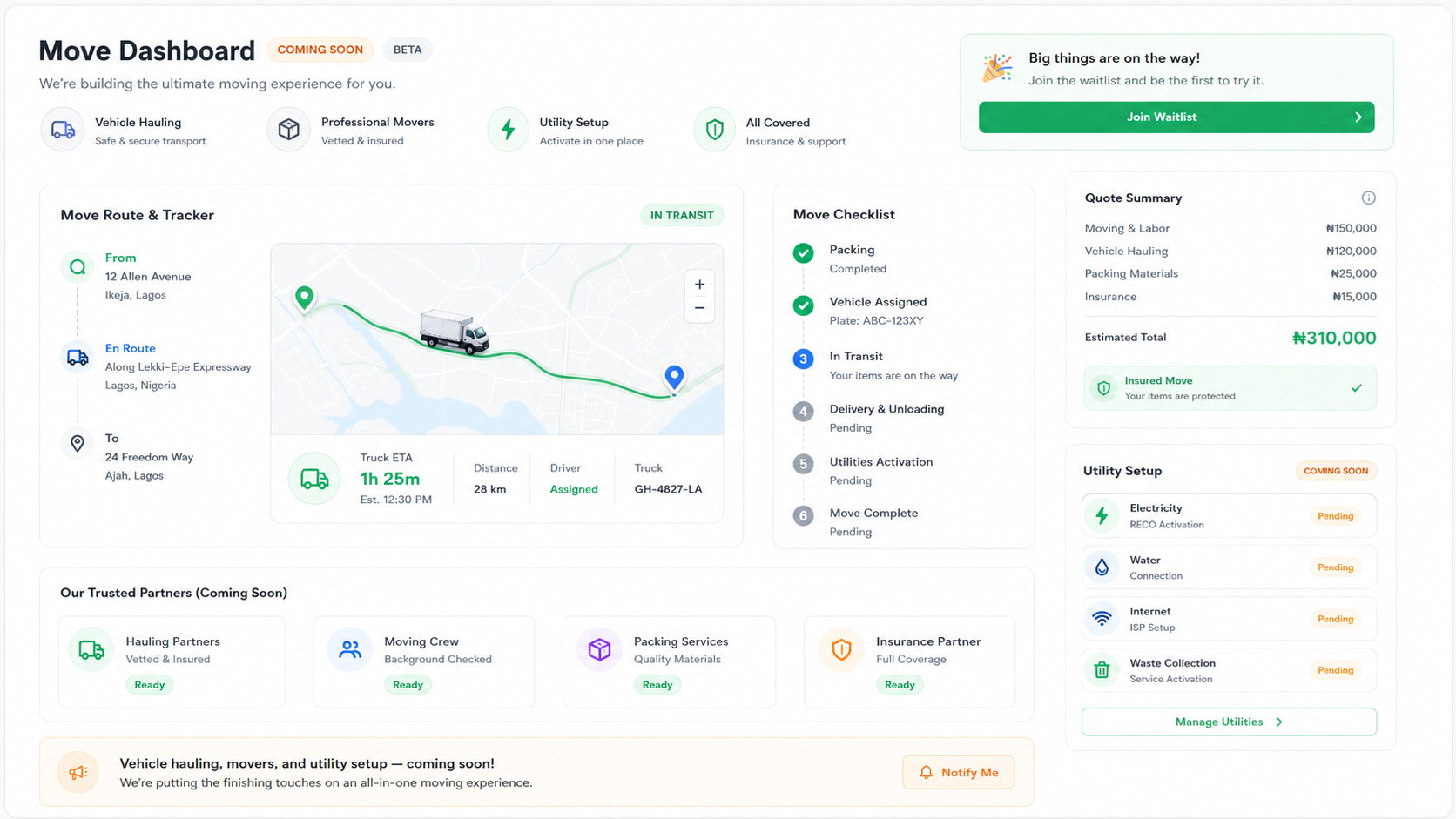This screenshot has width=1456, height=819.
Task: Click the Waste Collection trash icon
Action: point(1102,670)
